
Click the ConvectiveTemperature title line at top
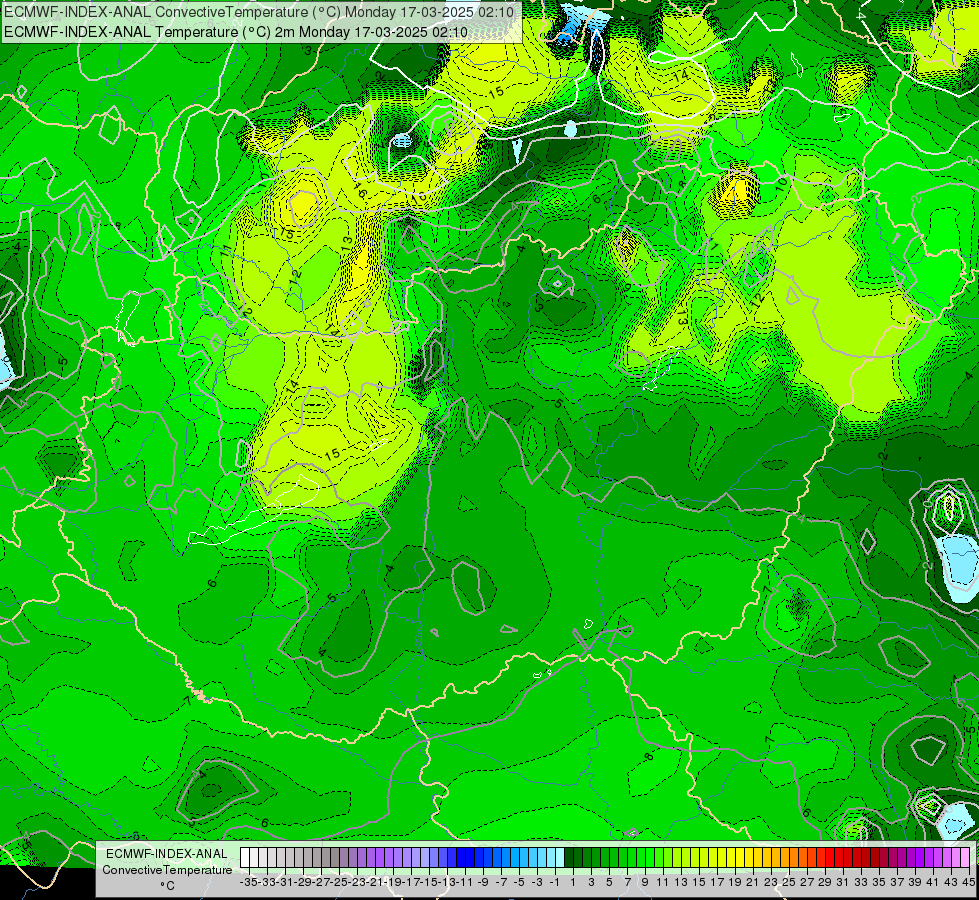(x=259, y=12)
